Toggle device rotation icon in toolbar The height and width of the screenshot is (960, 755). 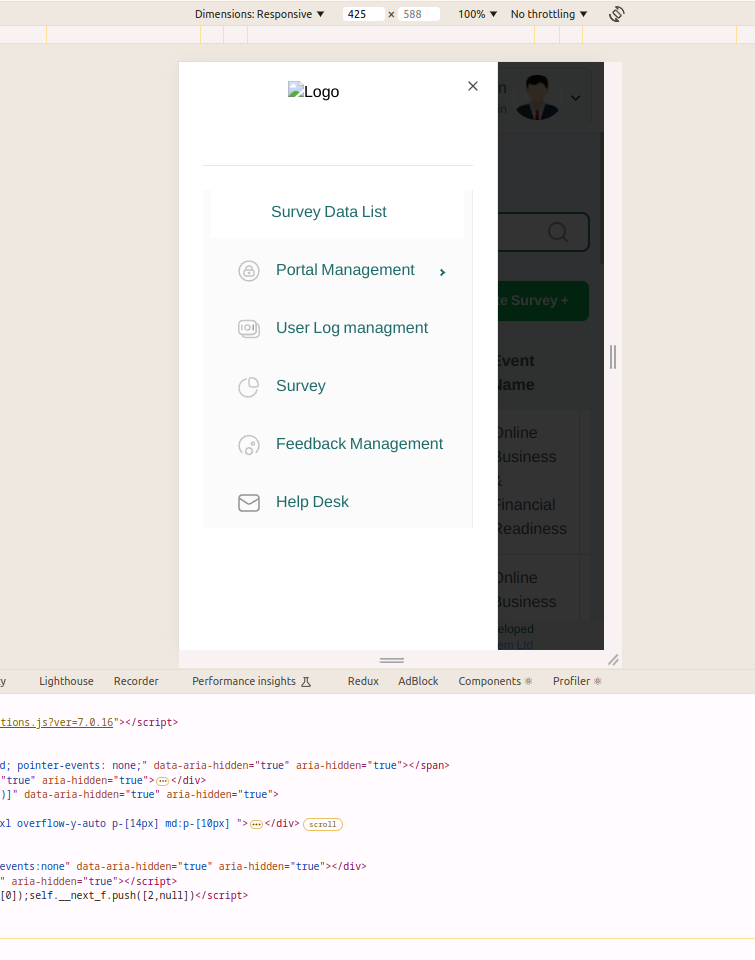click(617, 14)
